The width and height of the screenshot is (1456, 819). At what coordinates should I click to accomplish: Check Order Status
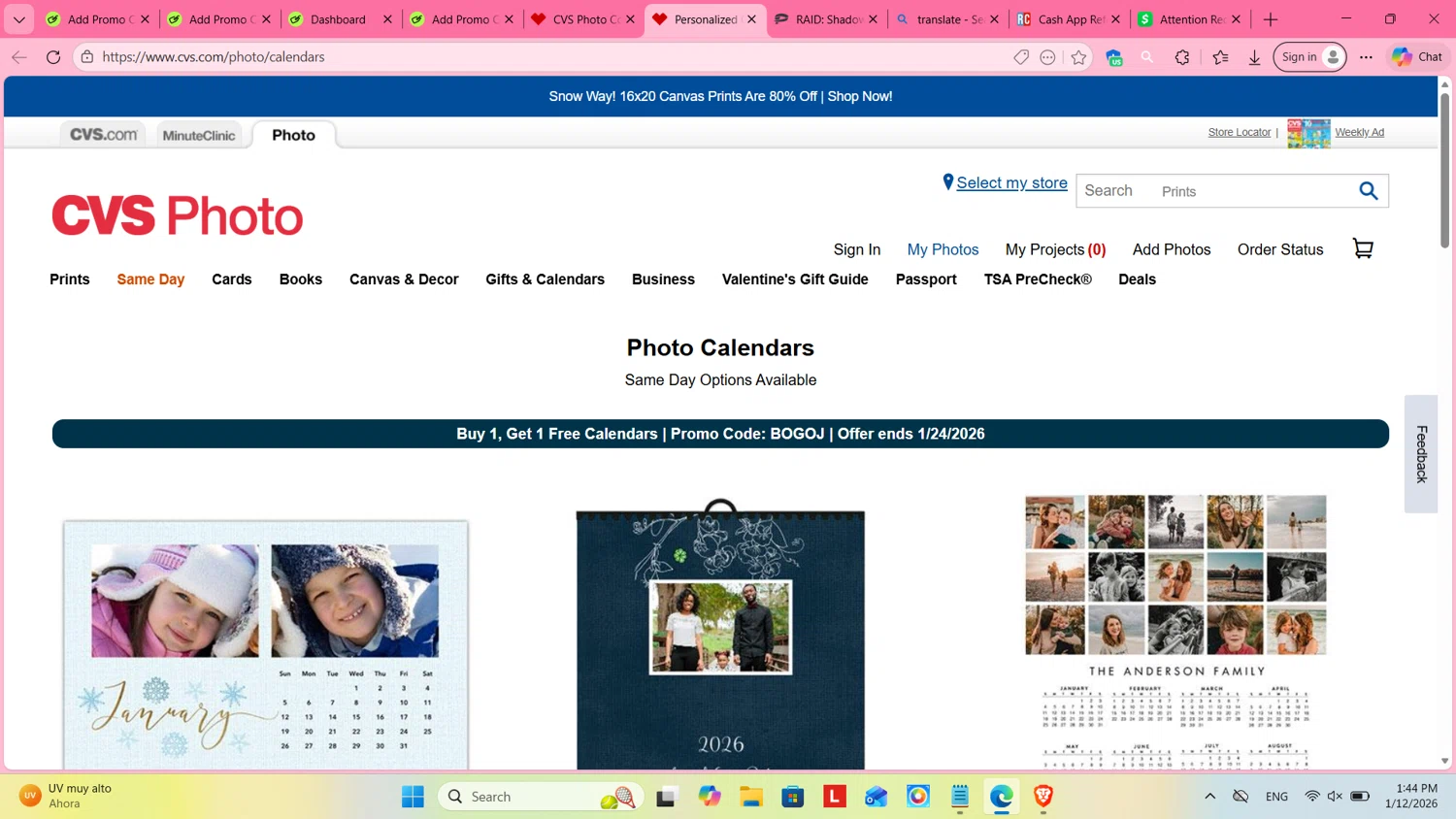pyautogui.click(x=1280, y=249)
